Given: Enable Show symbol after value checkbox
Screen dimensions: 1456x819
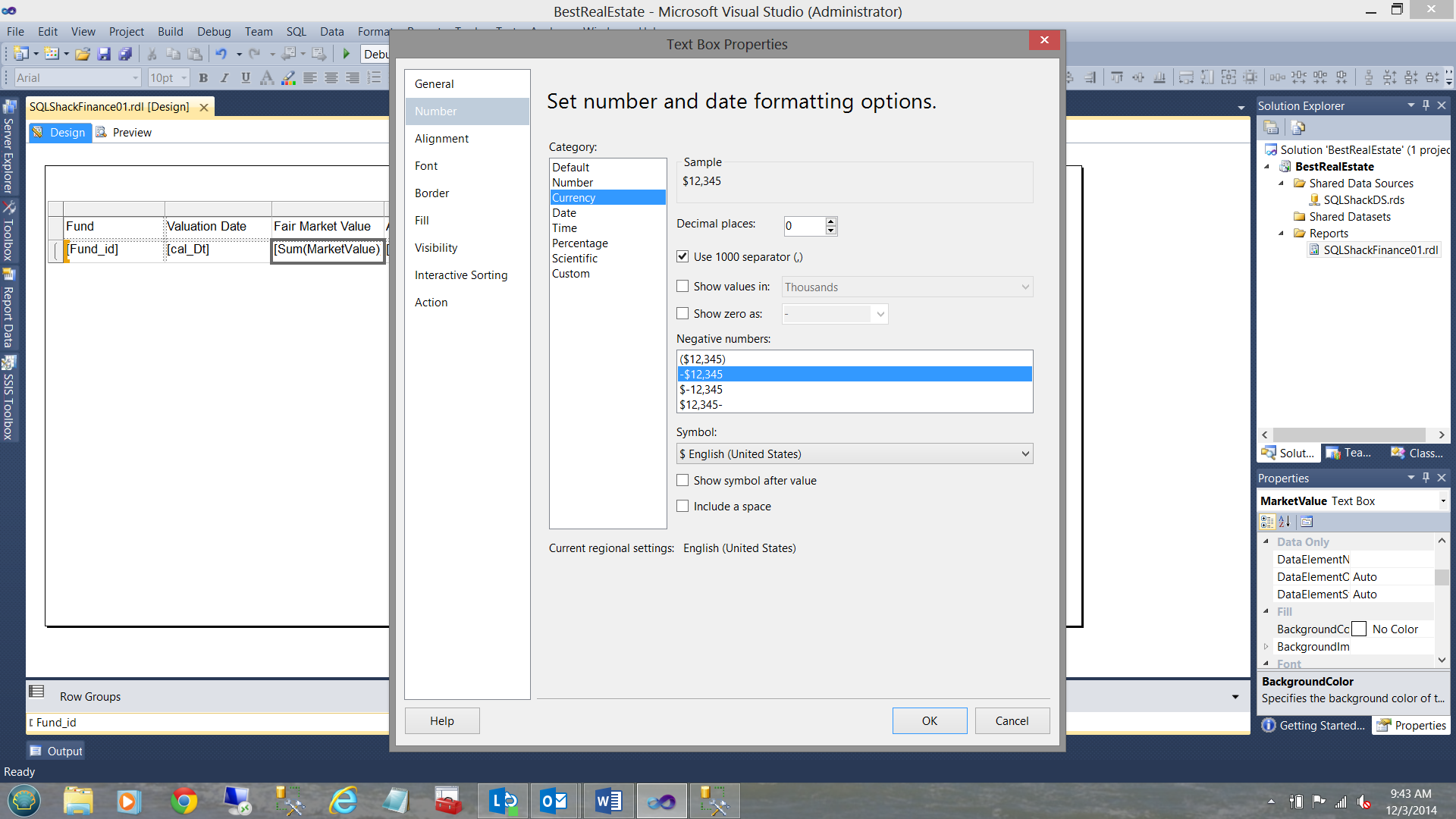Looking at the screenshot, I should pos(682,481).
